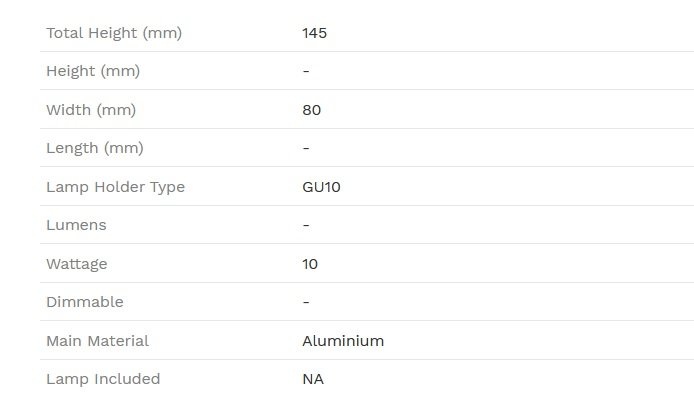This screenshot has height=396, width=694.
Task: Select the NA lamp included value
Action: click(313, 379)
